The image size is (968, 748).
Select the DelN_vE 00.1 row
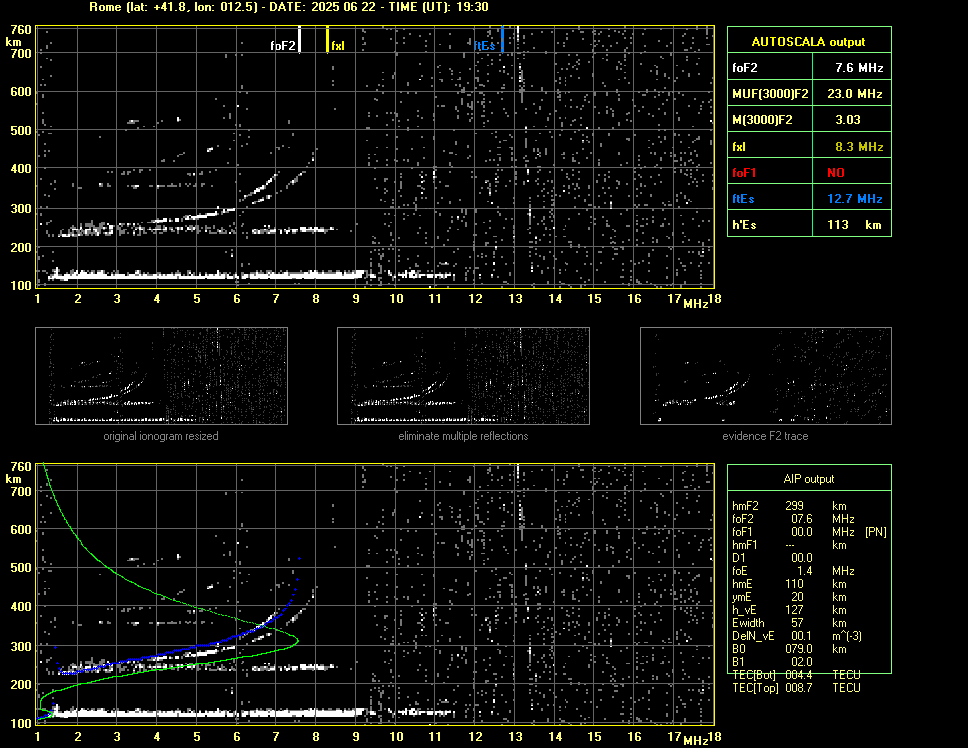click(x=797, y=636)
